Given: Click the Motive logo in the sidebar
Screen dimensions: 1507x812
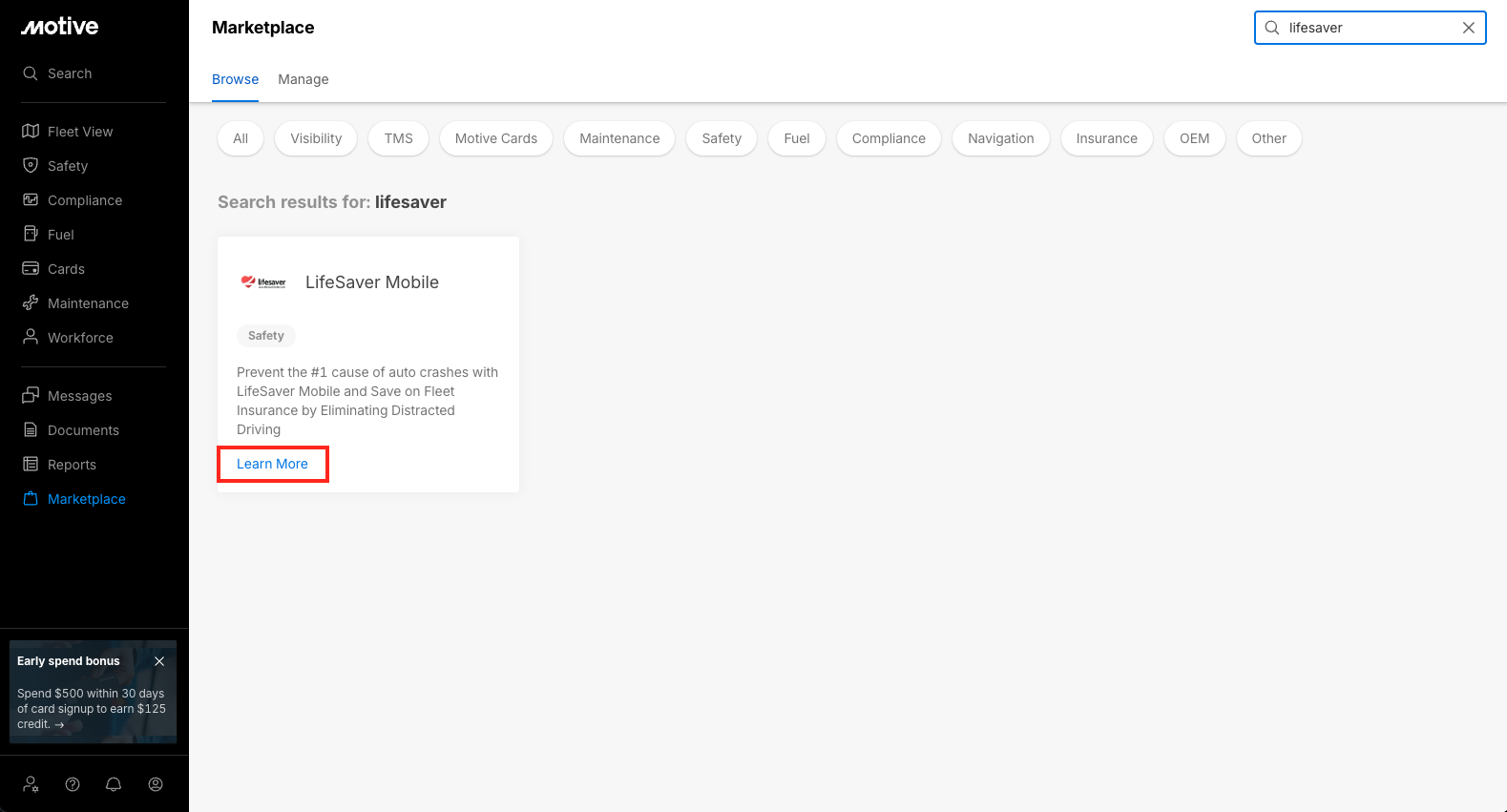Looking at the screenshot, I should click(x=59, y=27).
